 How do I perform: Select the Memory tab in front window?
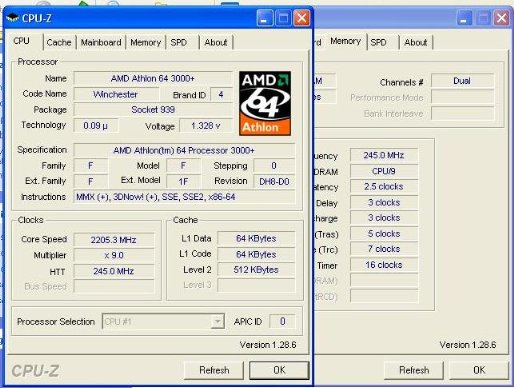point(145,42)
